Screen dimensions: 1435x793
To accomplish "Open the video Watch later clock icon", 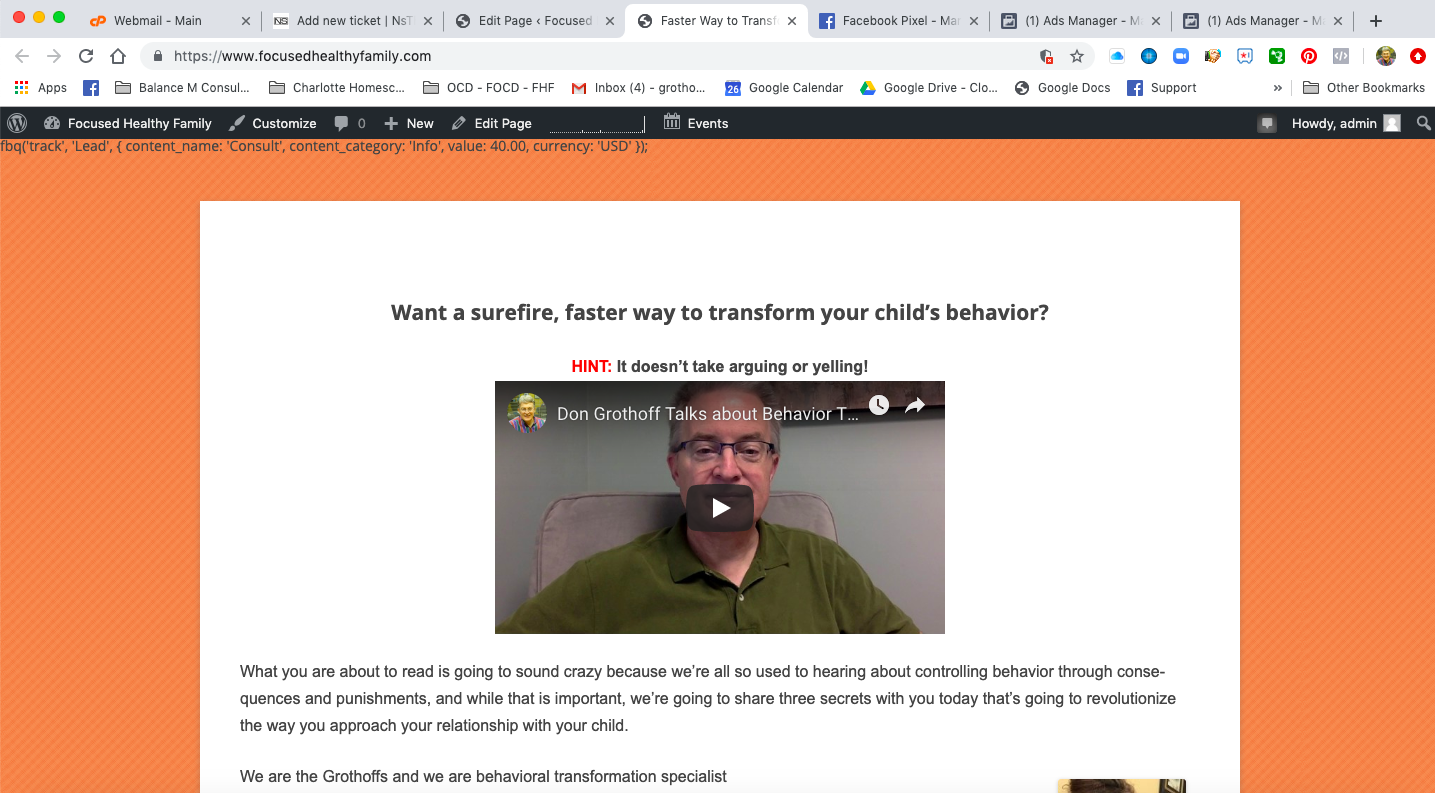I will (878, 405).
